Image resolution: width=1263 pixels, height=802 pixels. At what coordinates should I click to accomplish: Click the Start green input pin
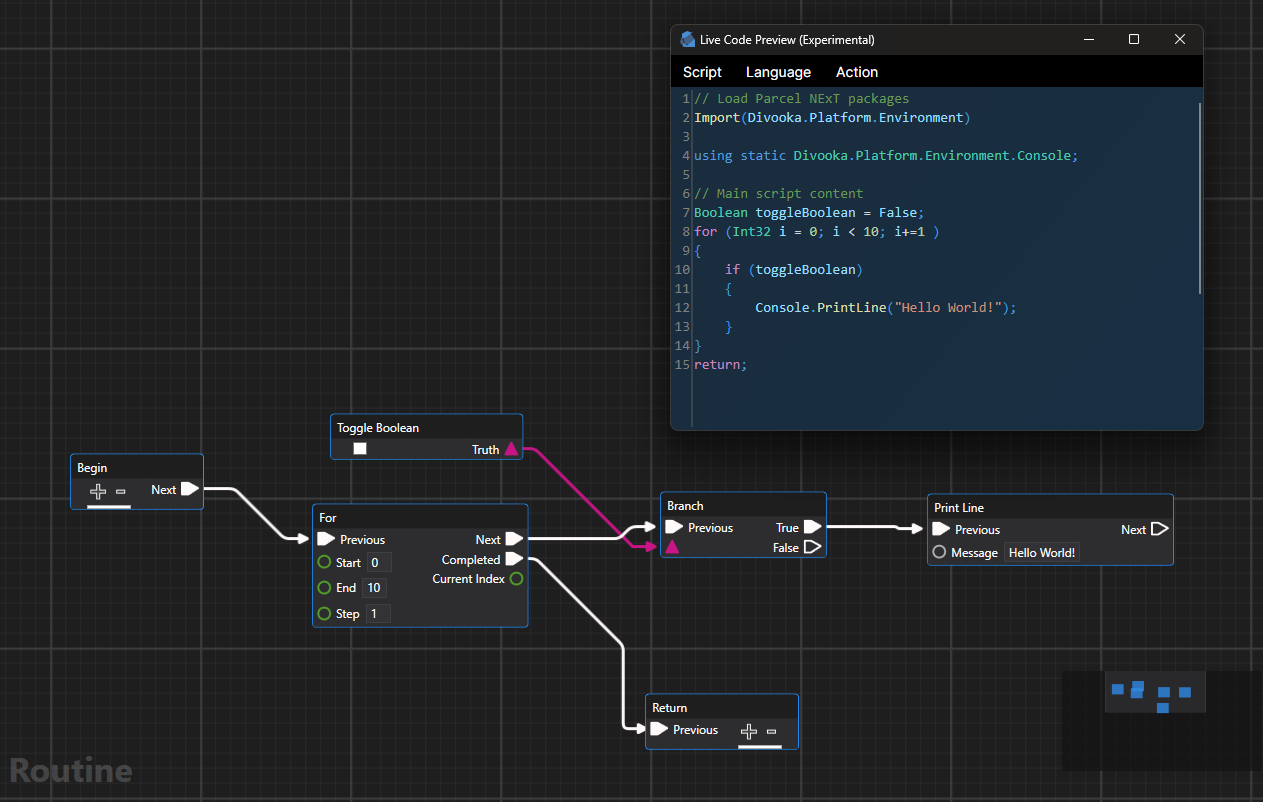(324, 562)
